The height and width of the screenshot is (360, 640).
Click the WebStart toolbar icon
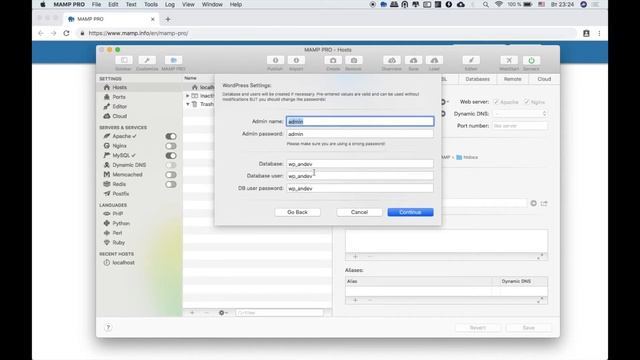coord(509,60)
